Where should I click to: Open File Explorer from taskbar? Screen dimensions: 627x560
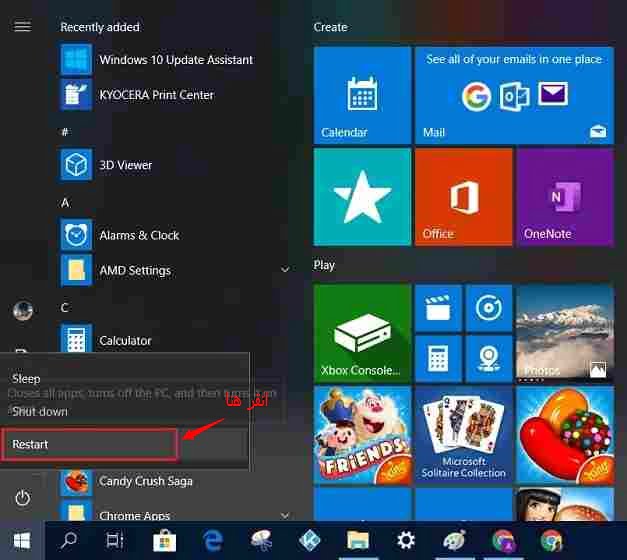[x=358, y=541]
